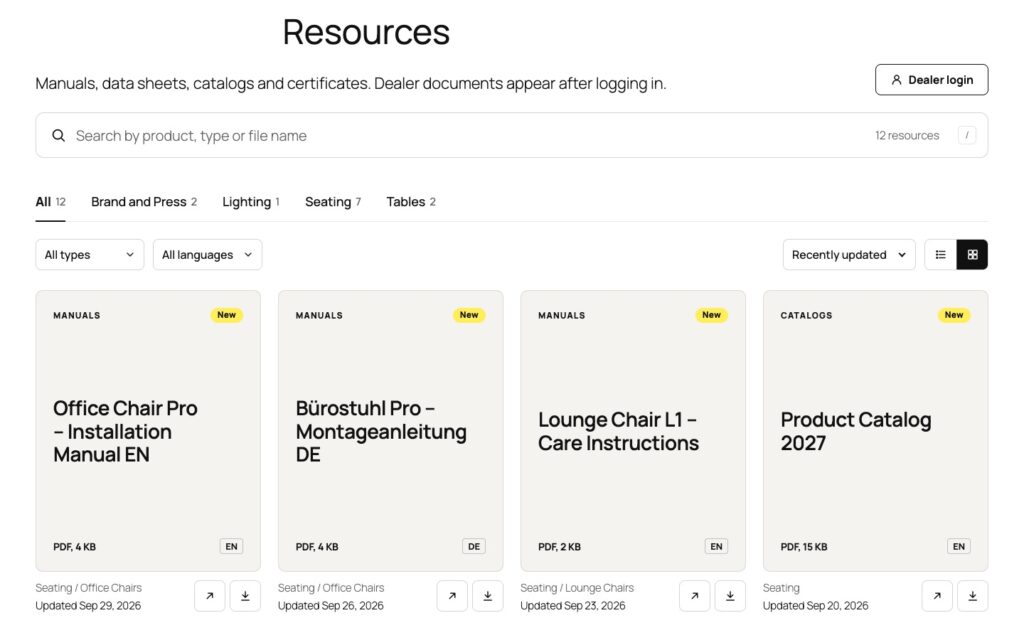Click 'Seating / Lounge Chairs' category text
1024x640 pixels.
577,588
